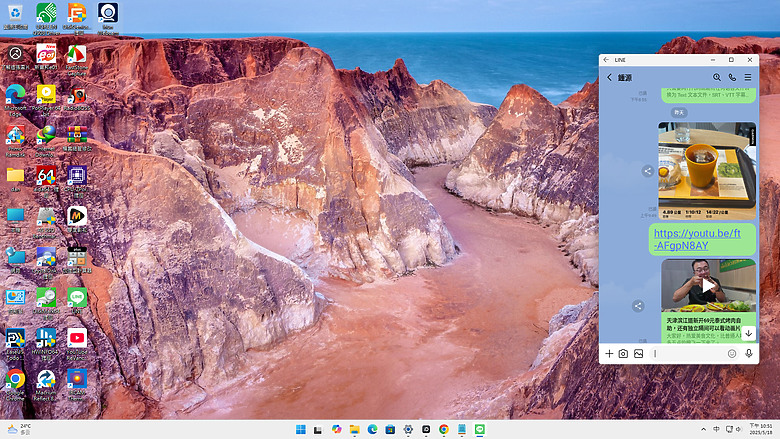
Task: Focus the LINE message input field
Action: pyautogui.click(x=687, y=353)
